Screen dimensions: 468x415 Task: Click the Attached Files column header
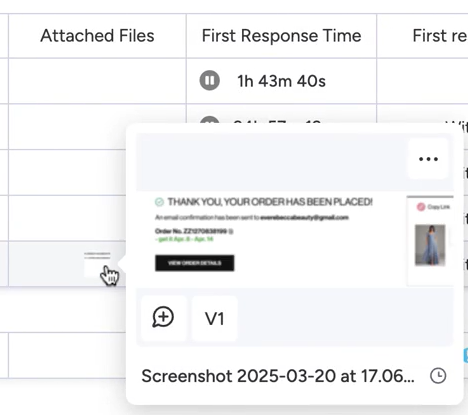(x=97, y=36)
